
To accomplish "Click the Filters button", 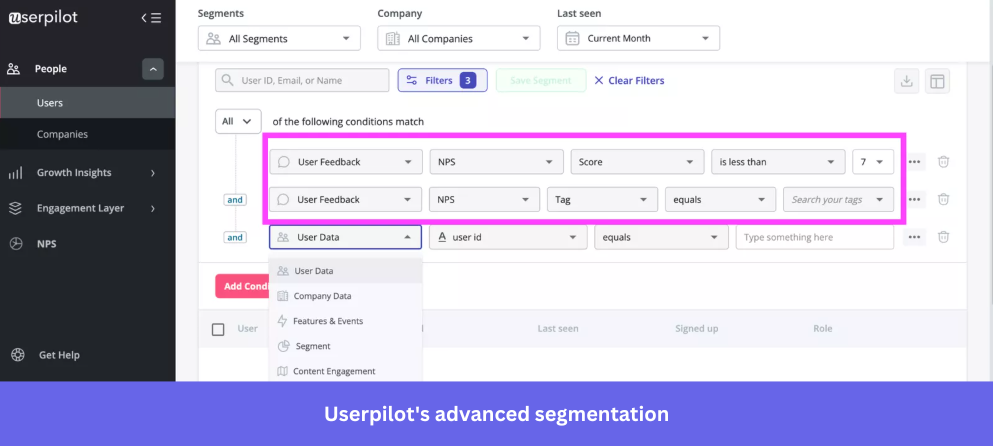I will [x=443, y=80].
